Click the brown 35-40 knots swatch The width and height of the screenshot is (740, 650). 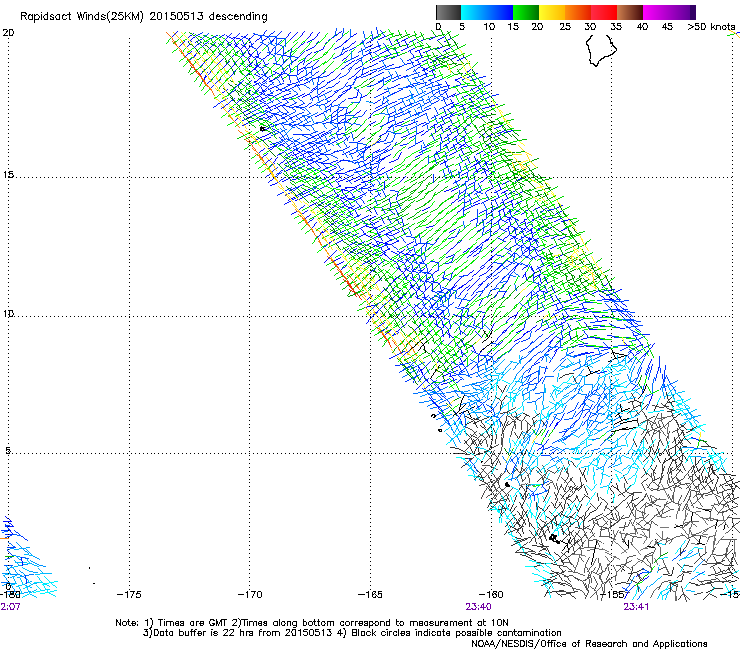(630, 12)
